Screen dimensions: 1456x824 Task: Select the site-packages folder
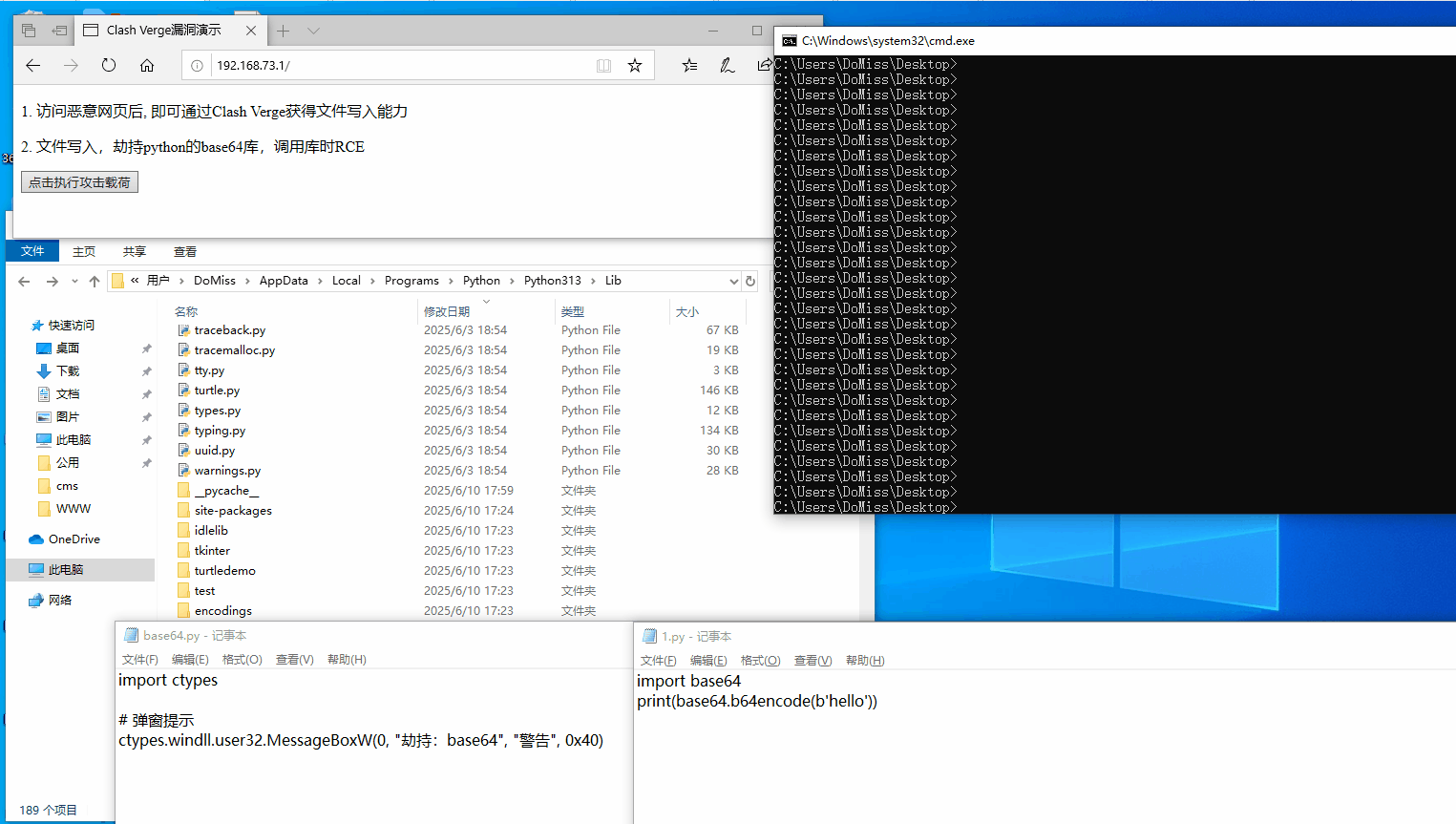point(233,511)
